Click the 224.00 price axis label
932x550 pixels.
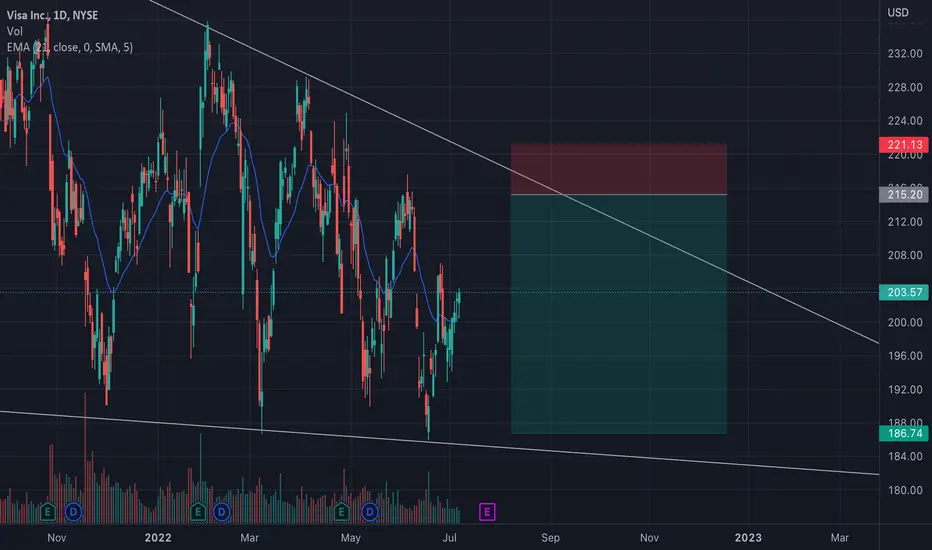tap(905, 121)
